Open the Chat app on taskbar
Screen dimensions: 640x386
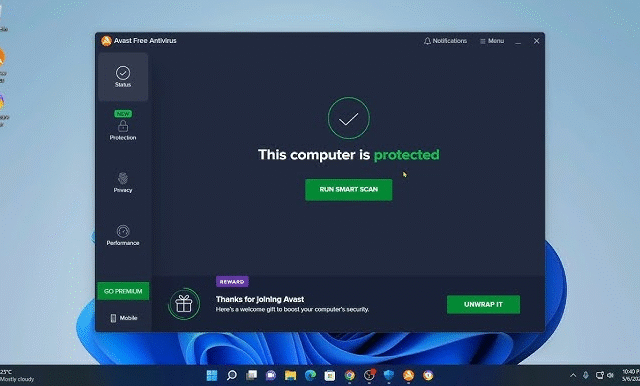271,375
